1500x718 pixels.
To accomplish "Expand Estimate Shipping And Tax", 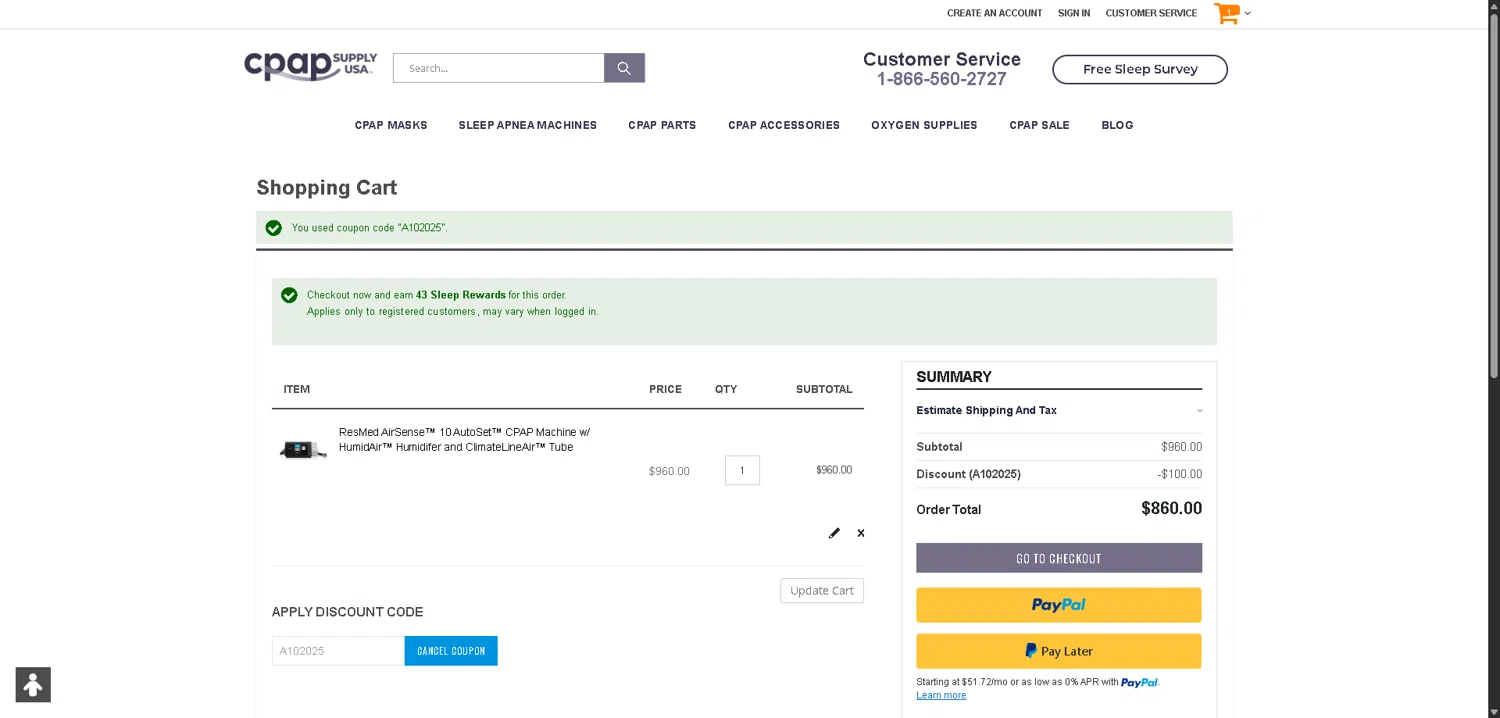I will pyautogui.click(x=1059, y=411).
